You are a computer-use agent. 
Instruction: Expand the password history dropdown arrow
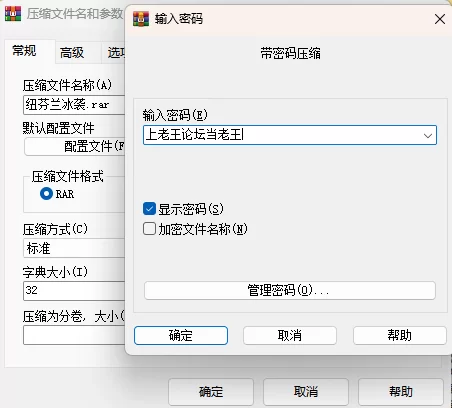428,135
